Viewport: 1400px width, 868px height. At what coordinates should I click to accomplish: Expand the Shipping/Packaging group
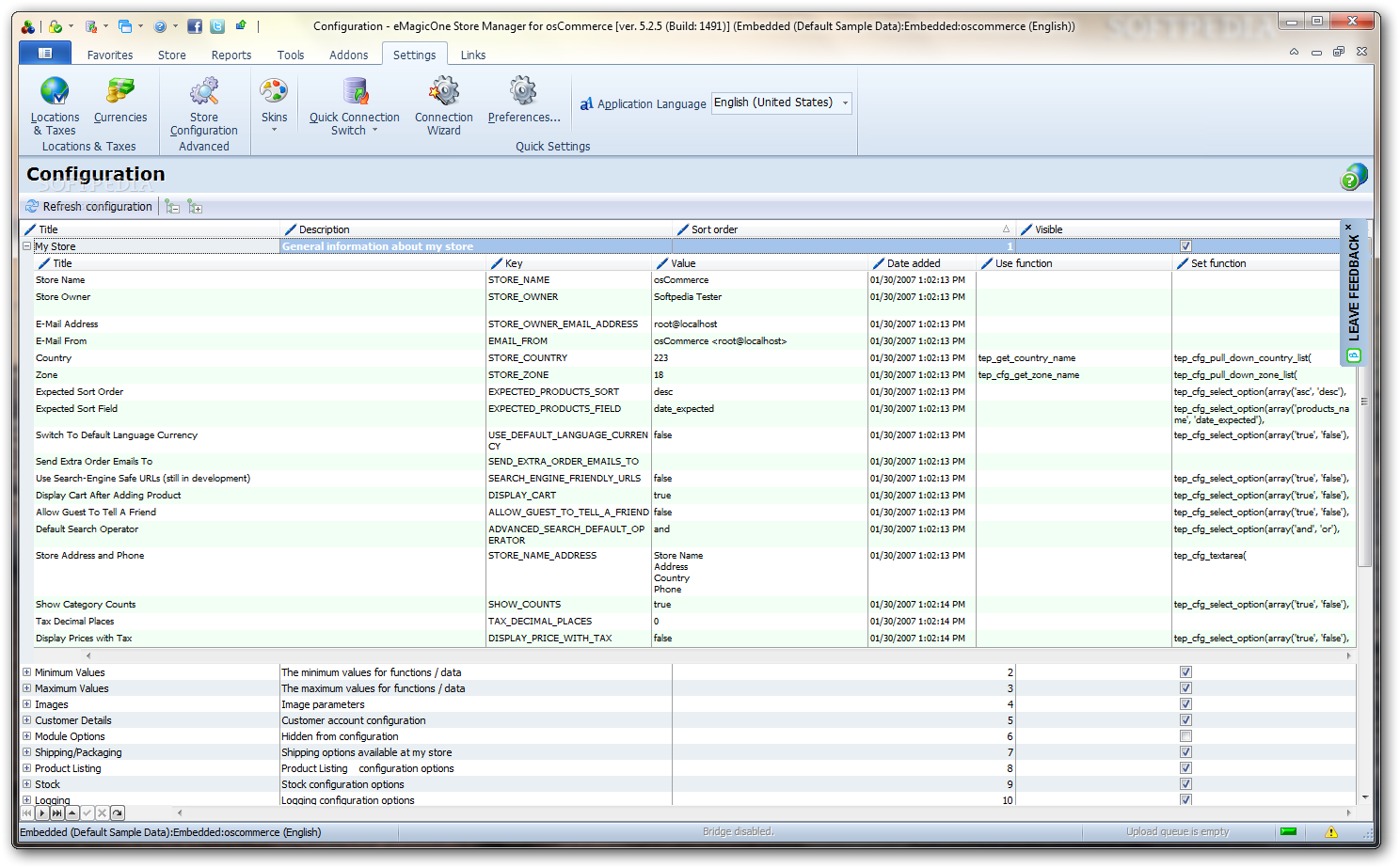(x=27, y=752)
